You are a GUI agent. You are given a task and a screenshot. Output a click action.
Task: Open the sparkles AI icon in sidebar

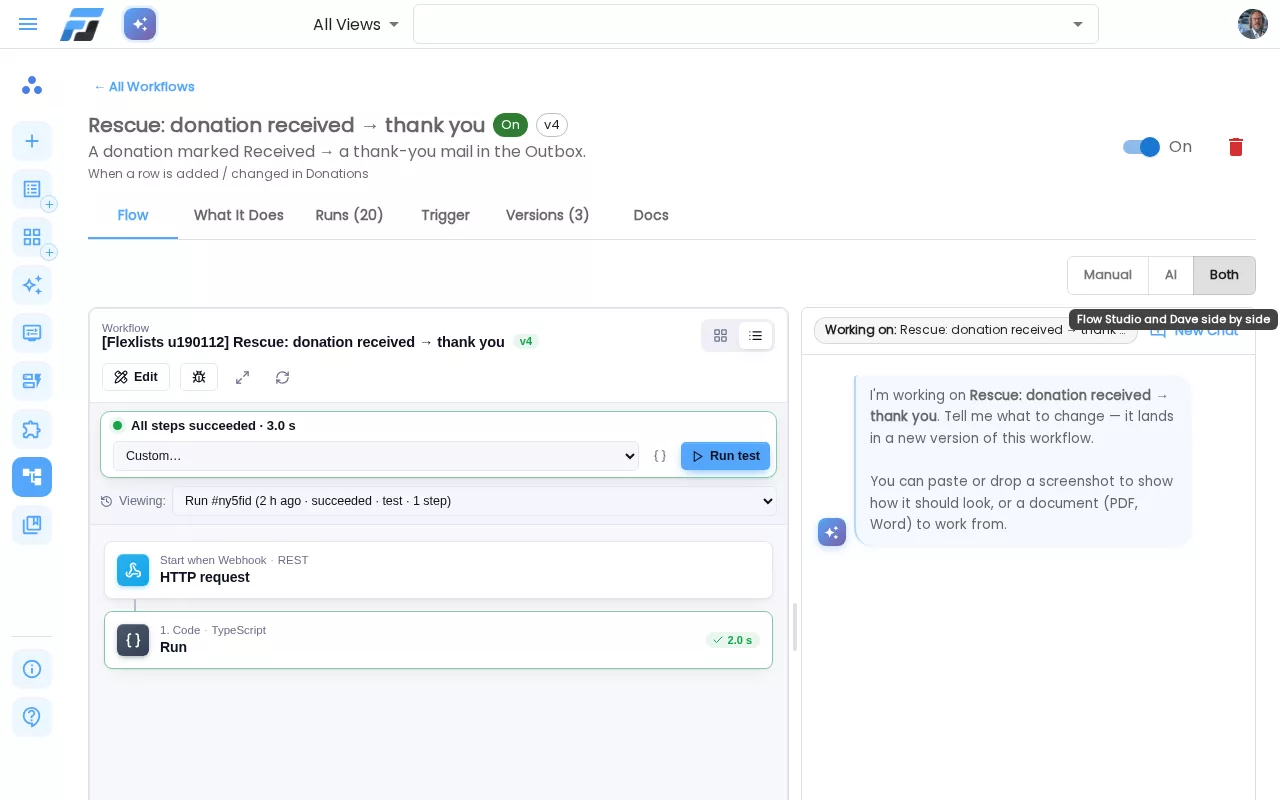32,285
